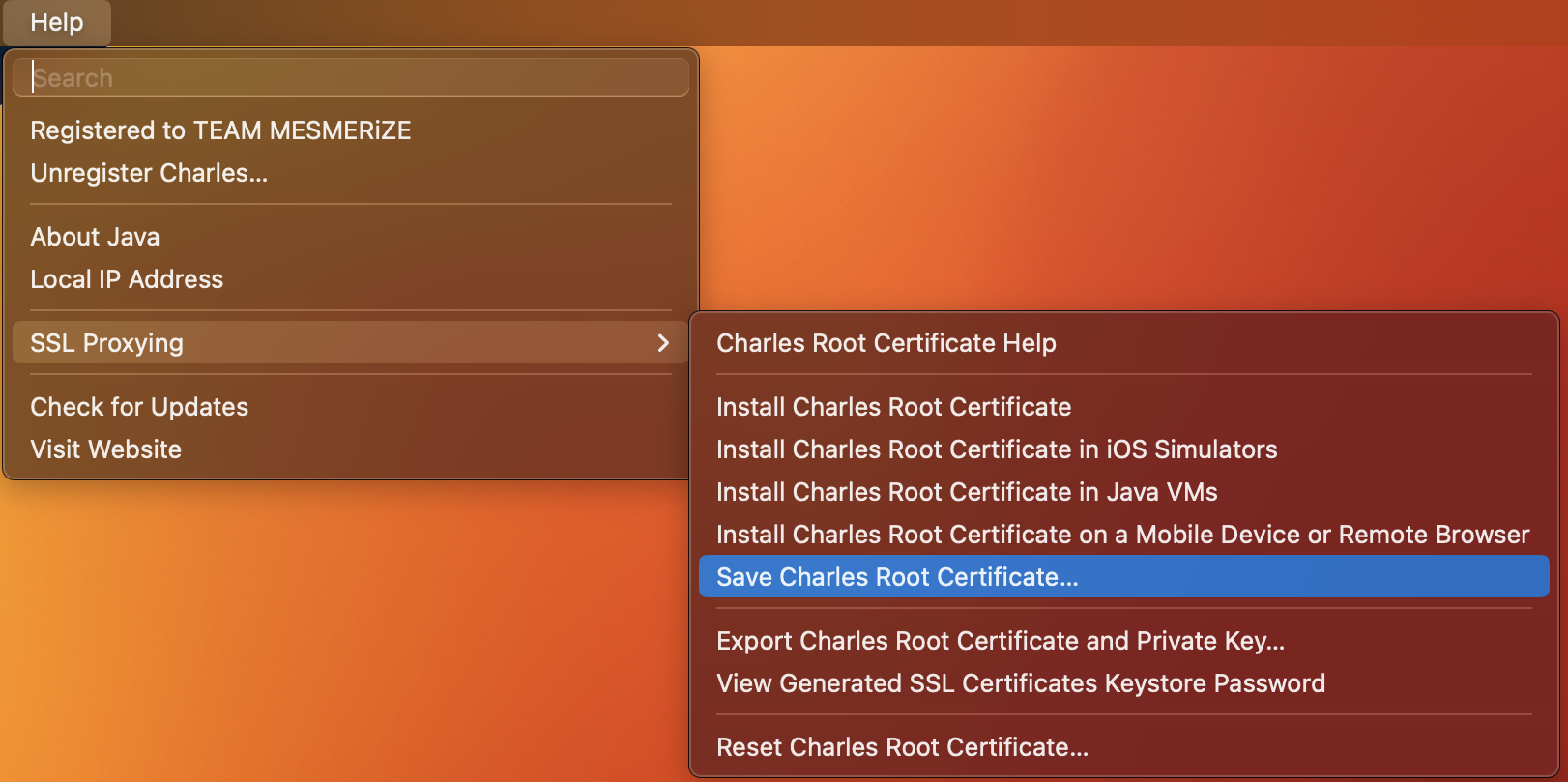
Task: Click empty desktop area to dismiss menu
Action: click(1063, 174)
